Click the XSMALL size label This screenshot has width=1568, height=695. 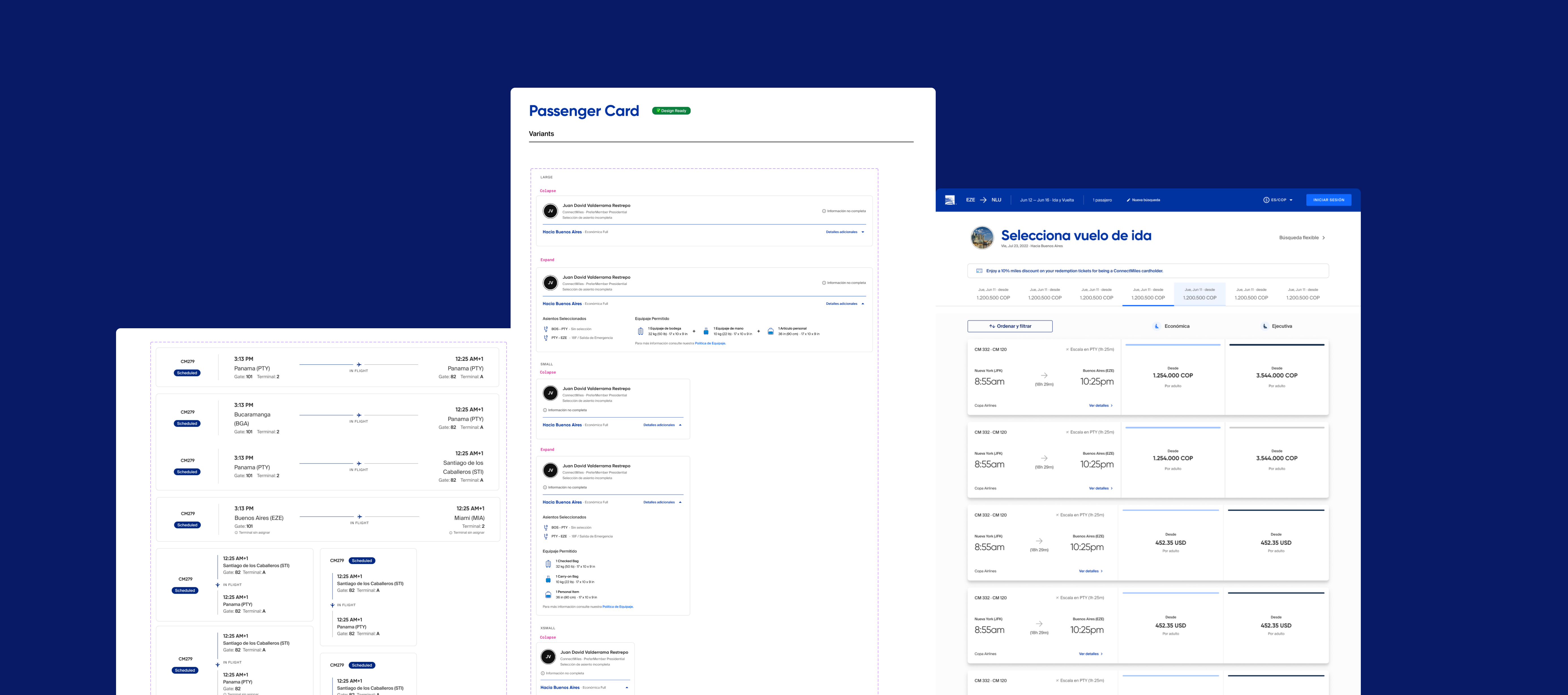(x=548, y=628)
